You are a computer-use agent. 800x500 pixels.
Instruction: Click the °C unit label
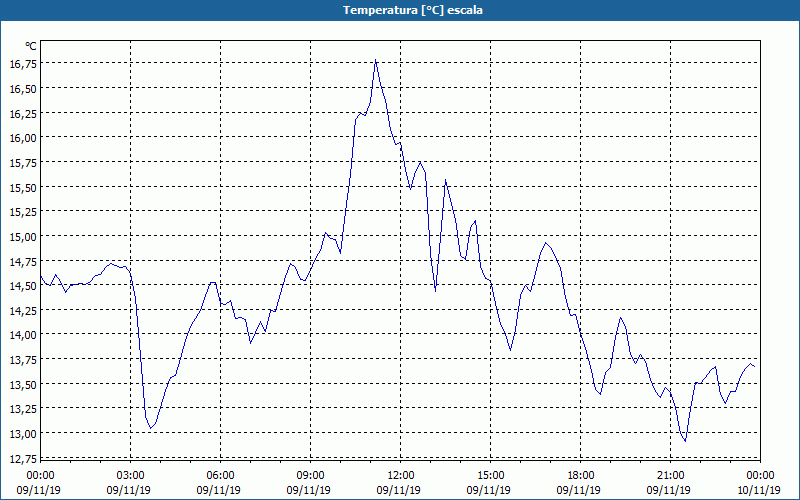pos(31,46)
